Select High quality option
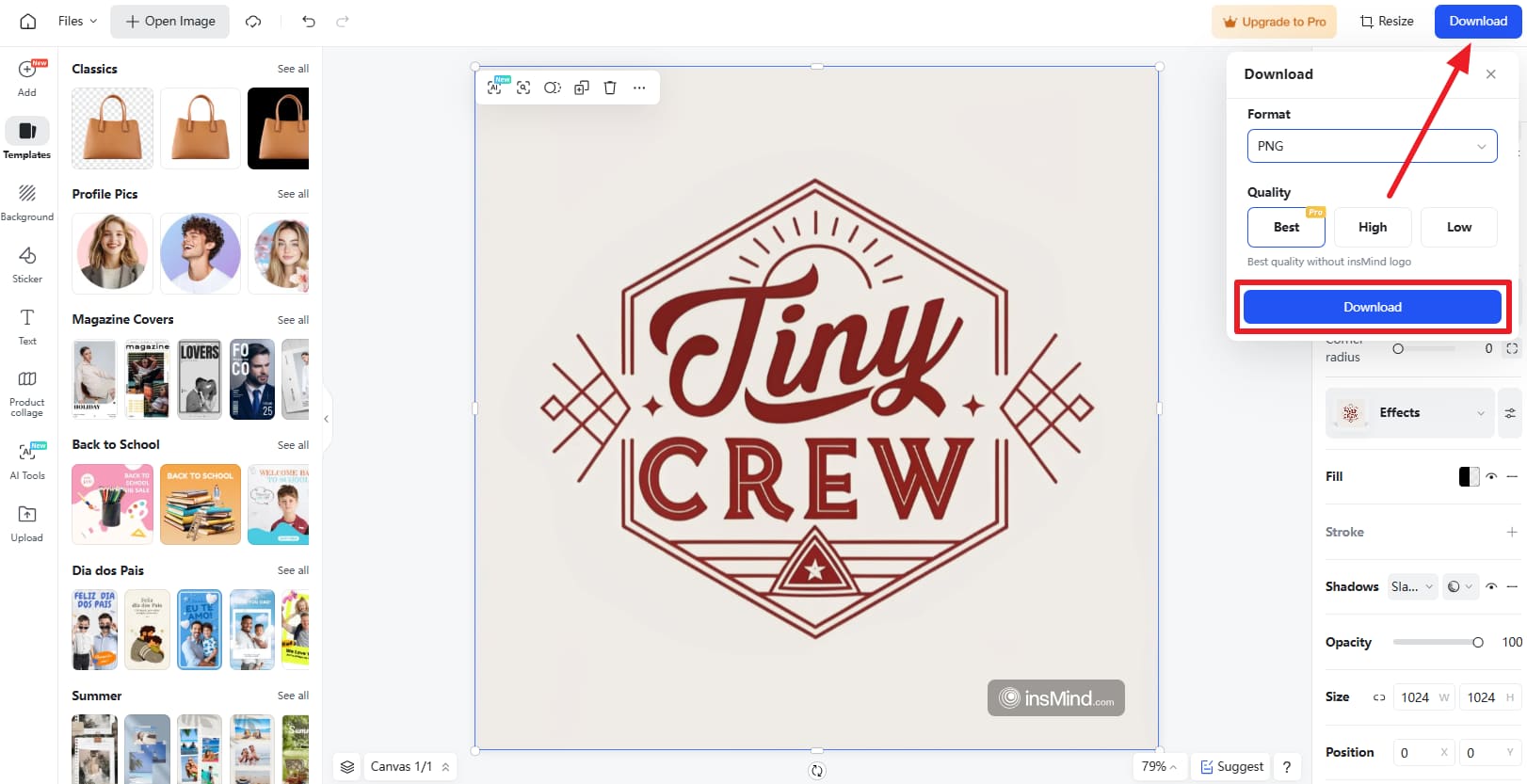The height and width of the screenshot is (784, 1527). tap(1373, 227)
